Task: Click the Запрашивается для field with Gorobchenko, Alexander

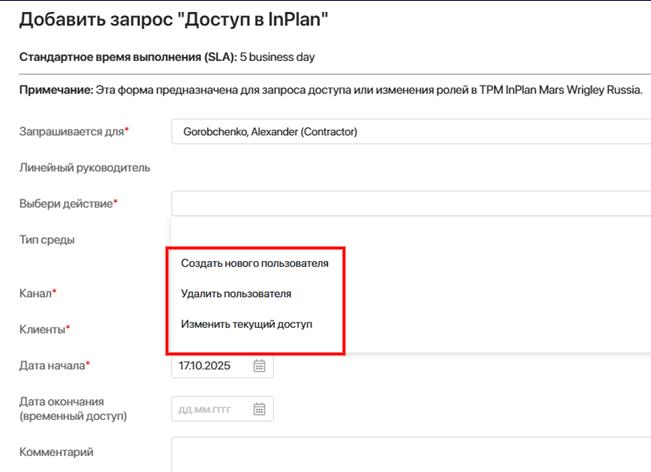Action: [410, 131]
